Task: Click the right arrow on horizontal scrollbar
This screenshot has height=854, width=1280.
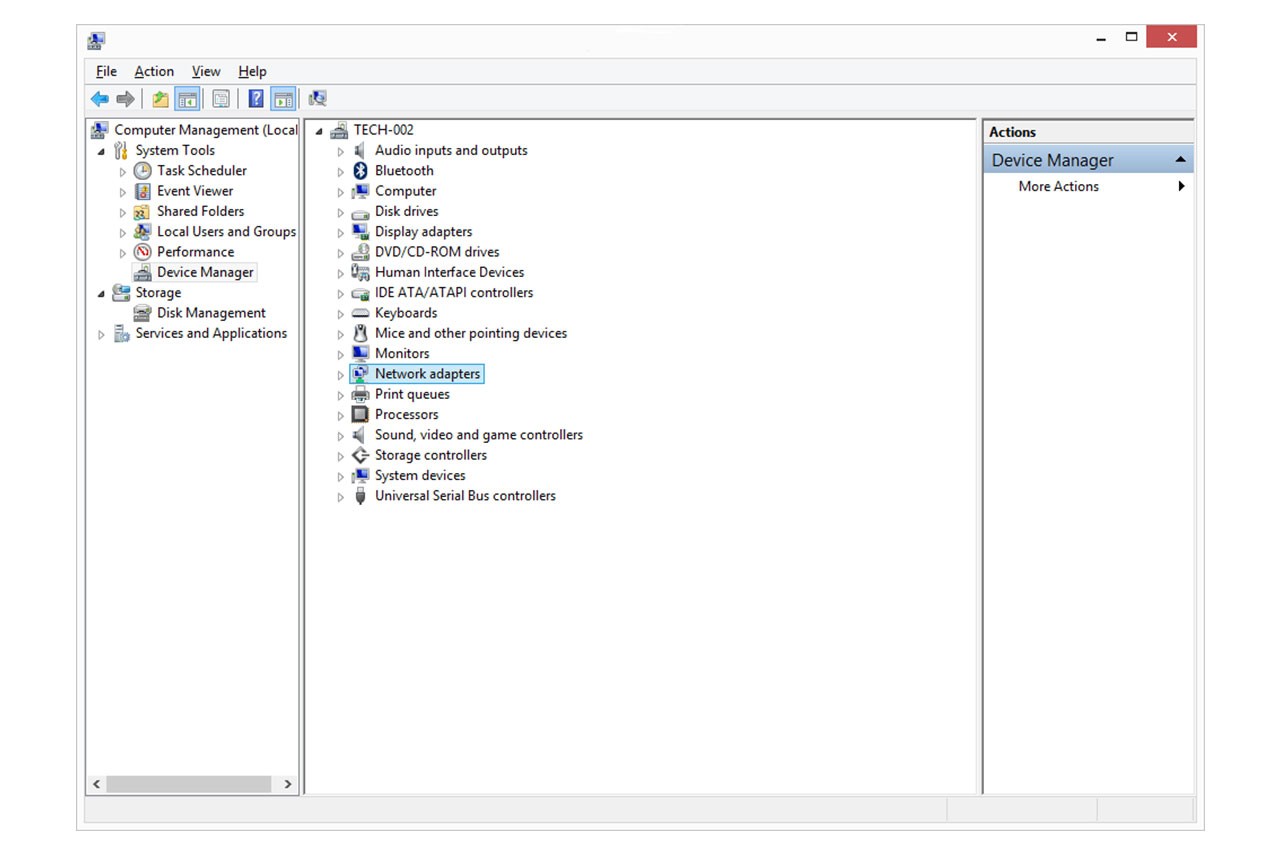Action: [x=288, y=784]
